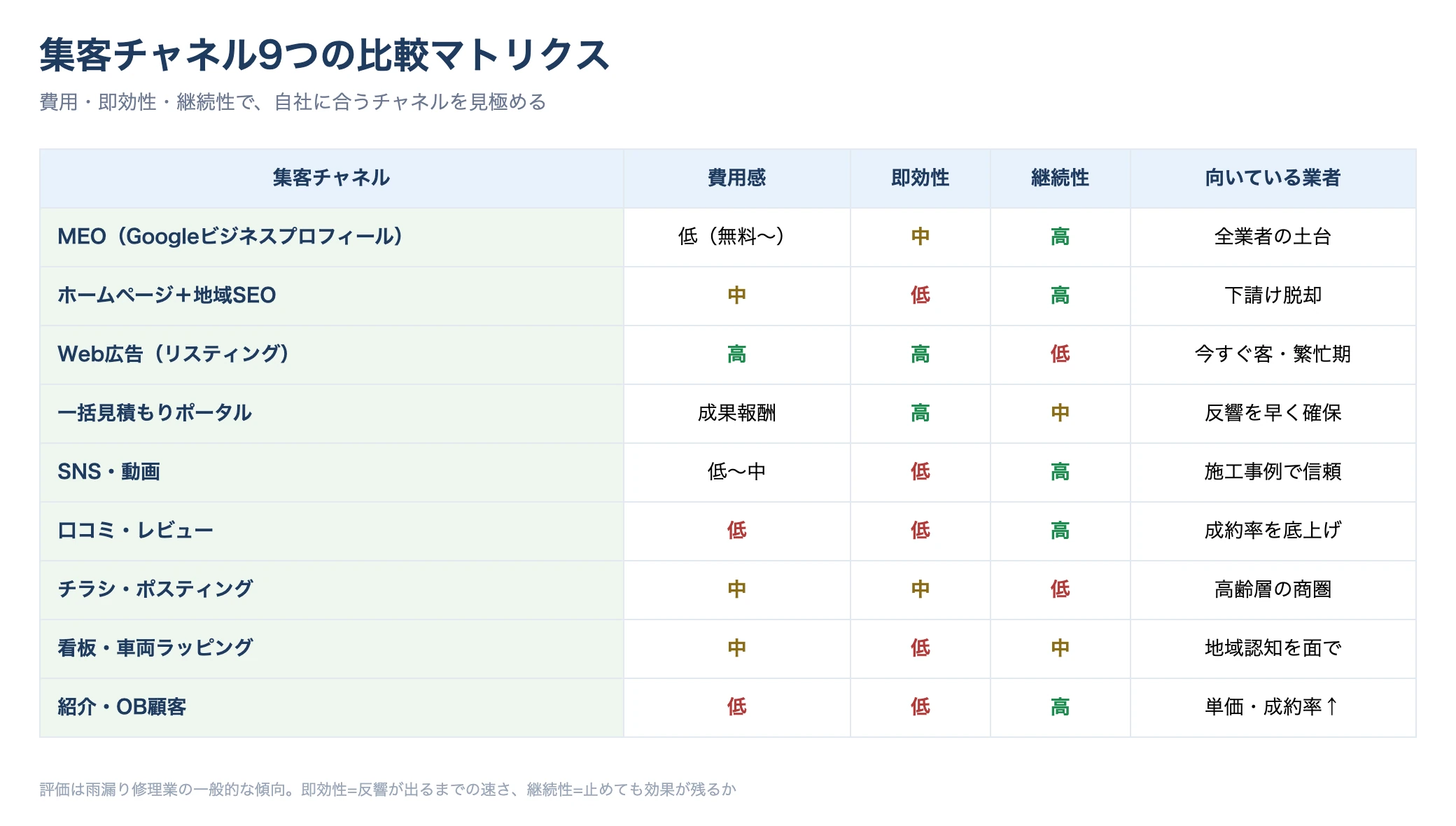Click 費用感 value 低 in 紹介・OB顧客 row
This screenshot has height=826, width=1456.
736,707
